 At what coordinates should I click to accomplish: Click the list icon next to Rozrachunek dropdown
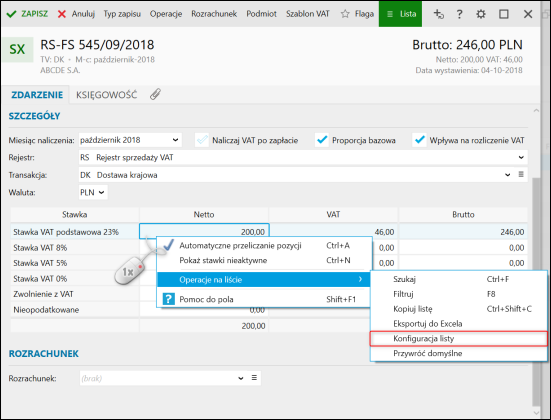tap(254, 377)
